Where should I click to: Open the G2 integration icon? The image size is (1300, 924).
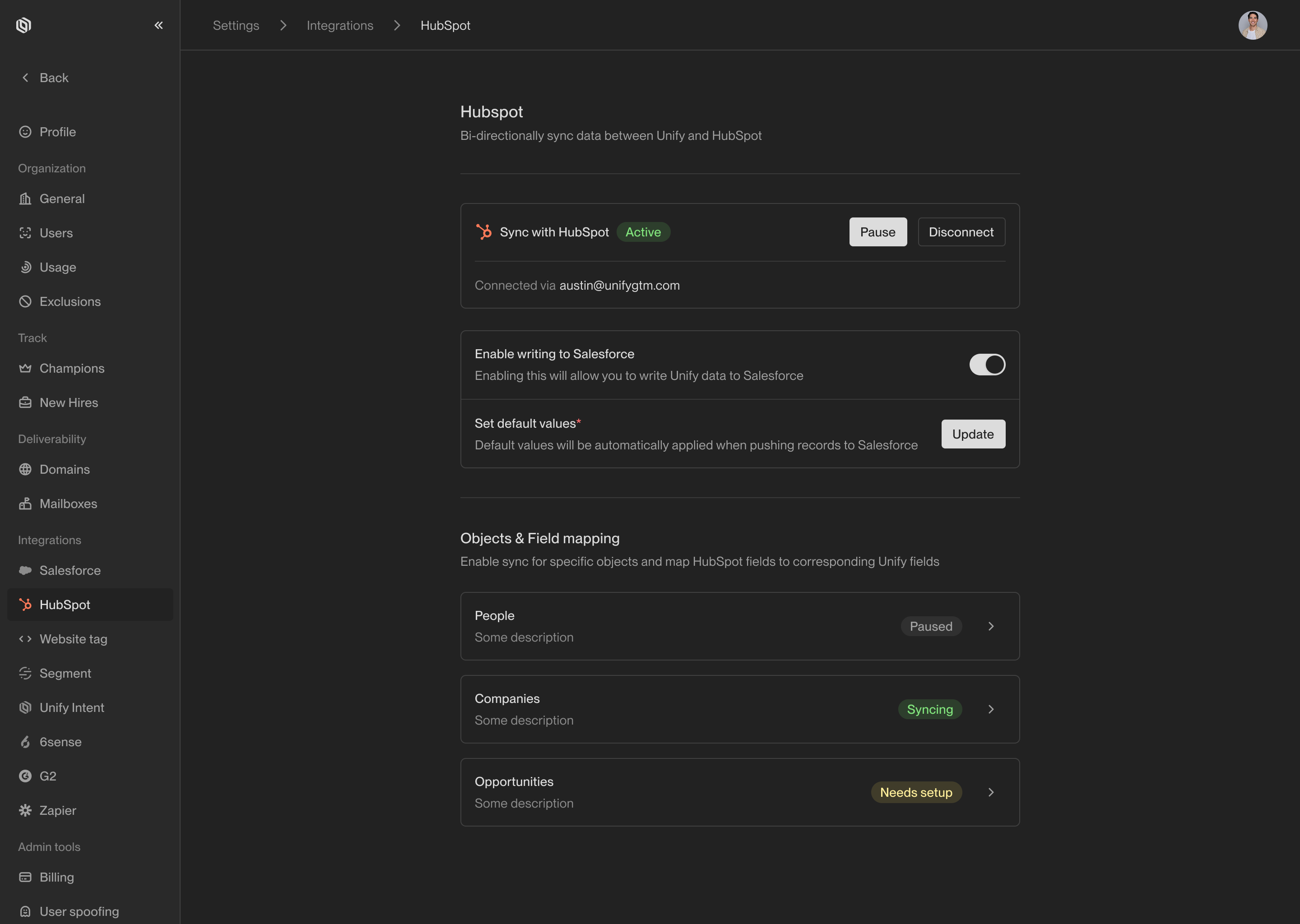point(25,776)
